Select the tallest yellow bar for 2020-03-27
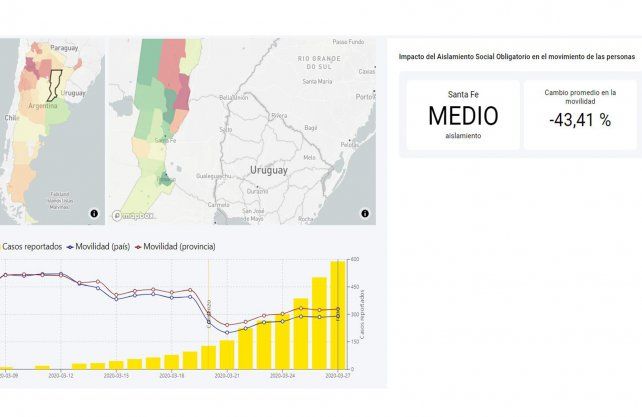 [338, 315]
